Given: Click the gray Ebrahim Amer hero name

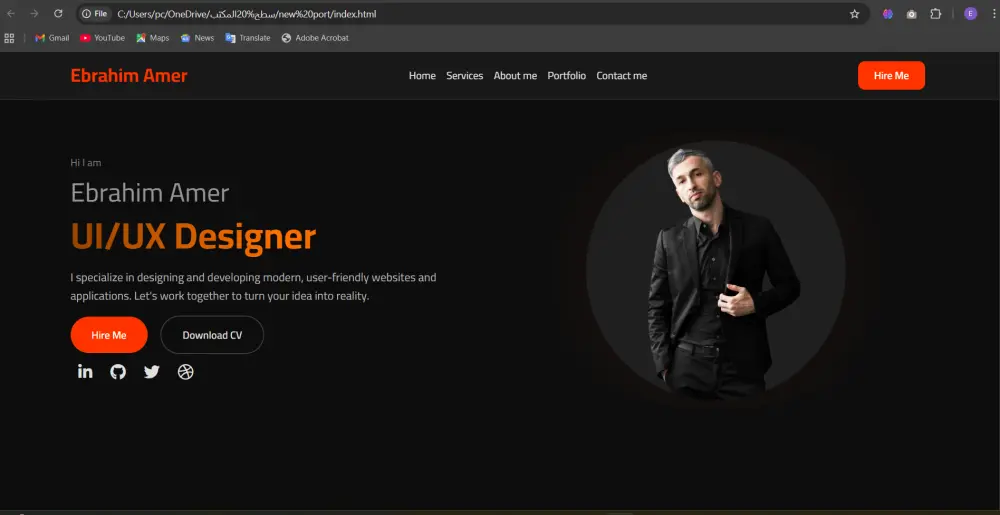Looking at the screenshot, I should coord(150,192).
